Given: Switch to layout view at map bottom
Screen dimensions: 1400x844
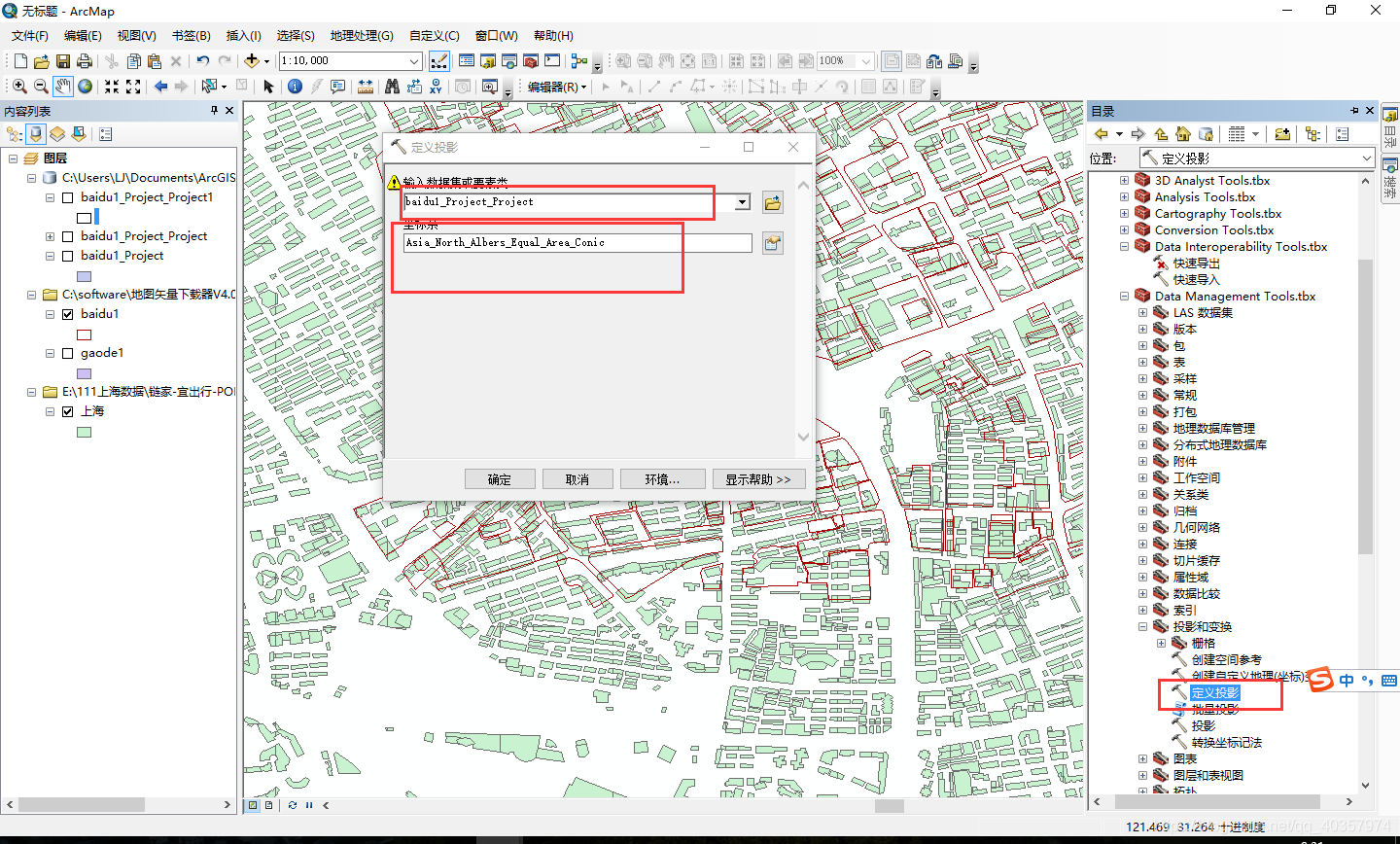Looking at the screenshot, I should click(269, 805).
